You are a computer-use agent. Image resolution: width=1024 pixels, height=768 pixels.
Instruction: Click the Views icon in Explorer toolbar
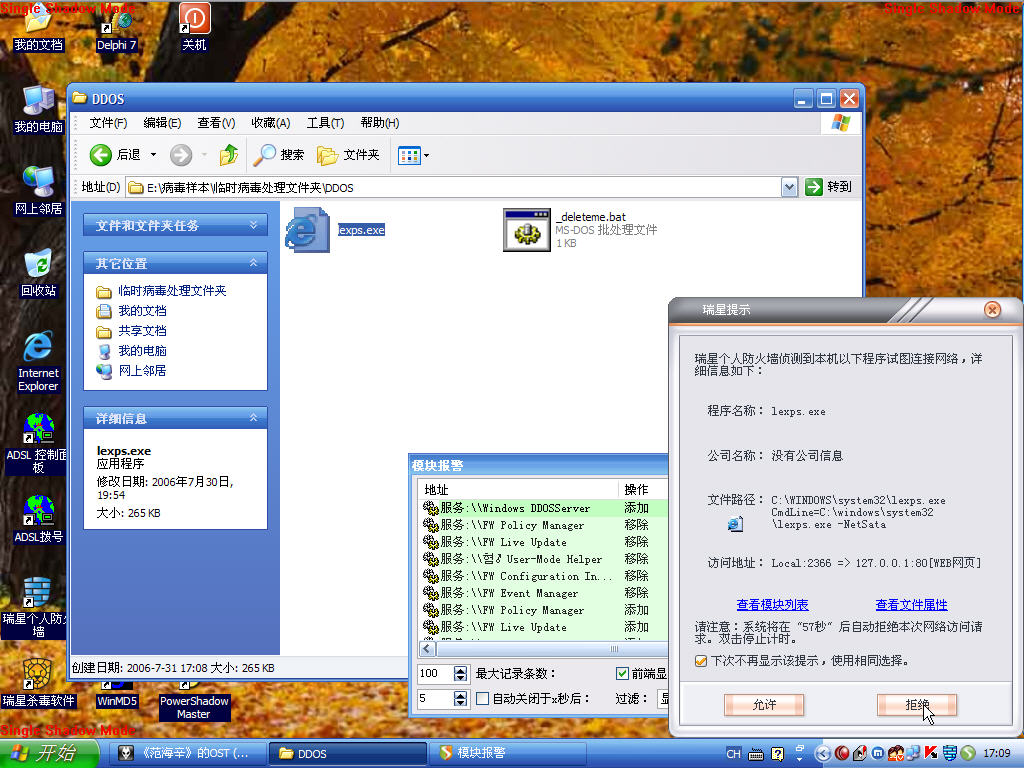click(409, 155)
